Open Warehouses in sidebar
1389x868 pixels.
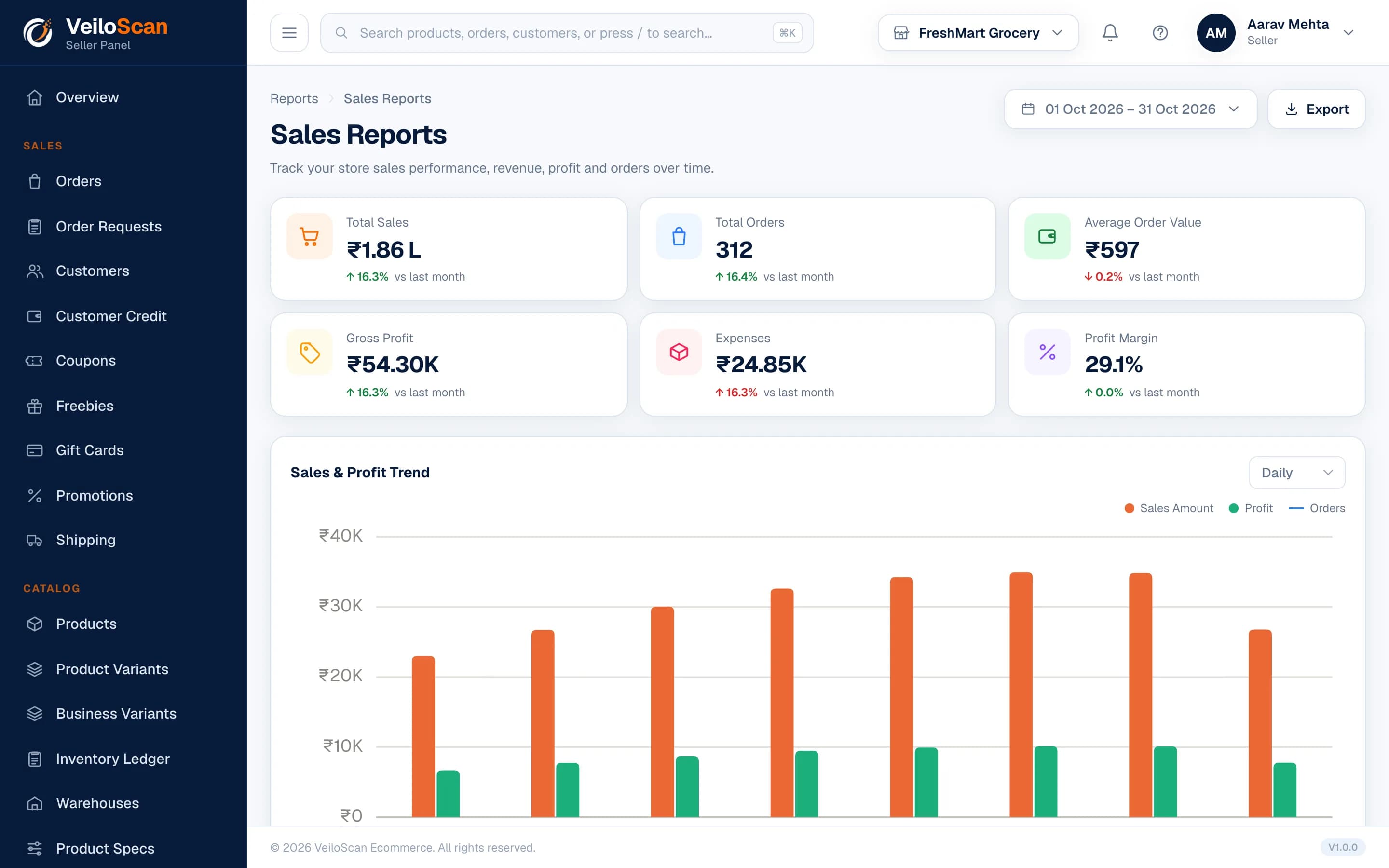pyautogui.click(x=123, y=804)
